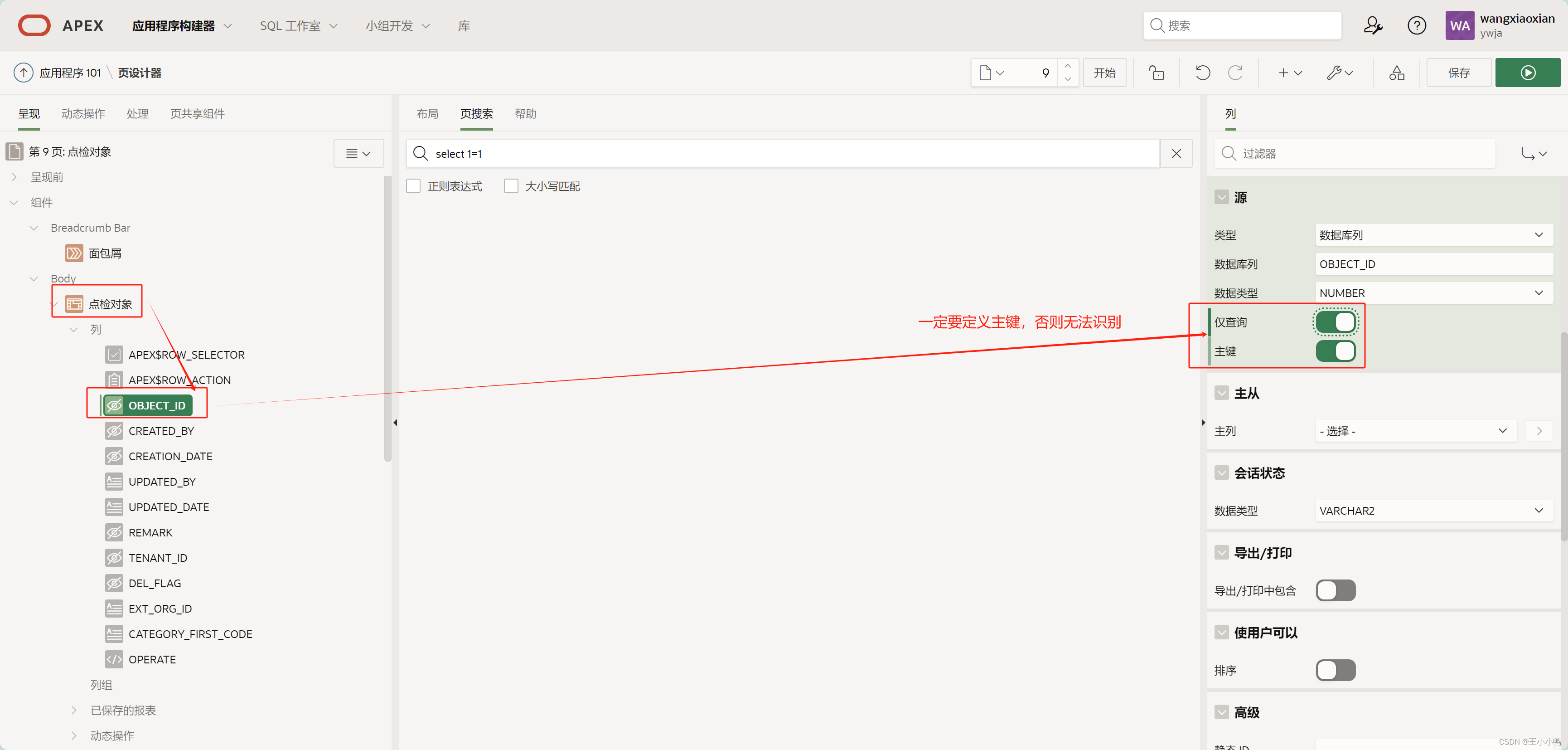The height and width of the screenshot is (750, 1568).
Task: Select the OBJECT_ID column node
Action: 148,405
